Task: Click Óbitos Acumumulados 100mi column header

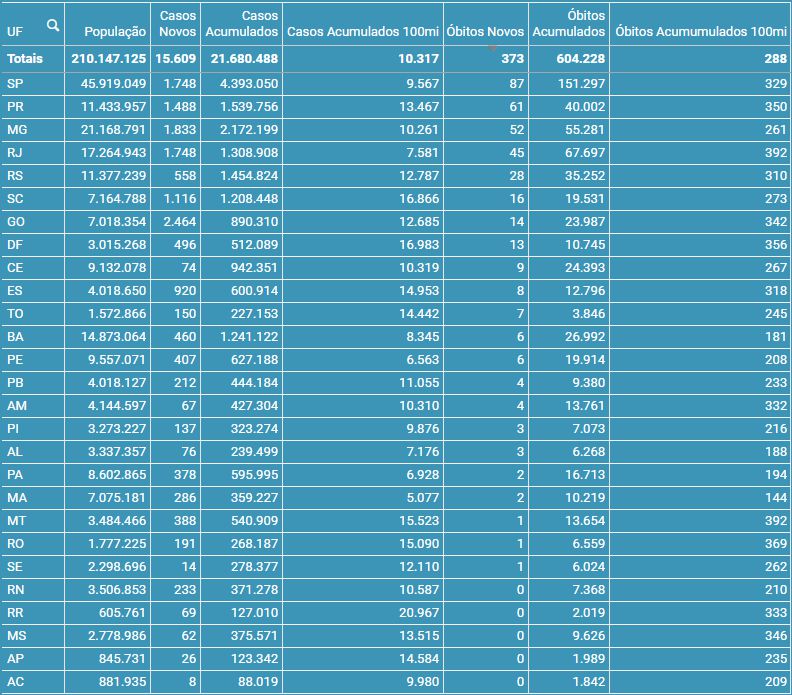Action: [701, 32]
